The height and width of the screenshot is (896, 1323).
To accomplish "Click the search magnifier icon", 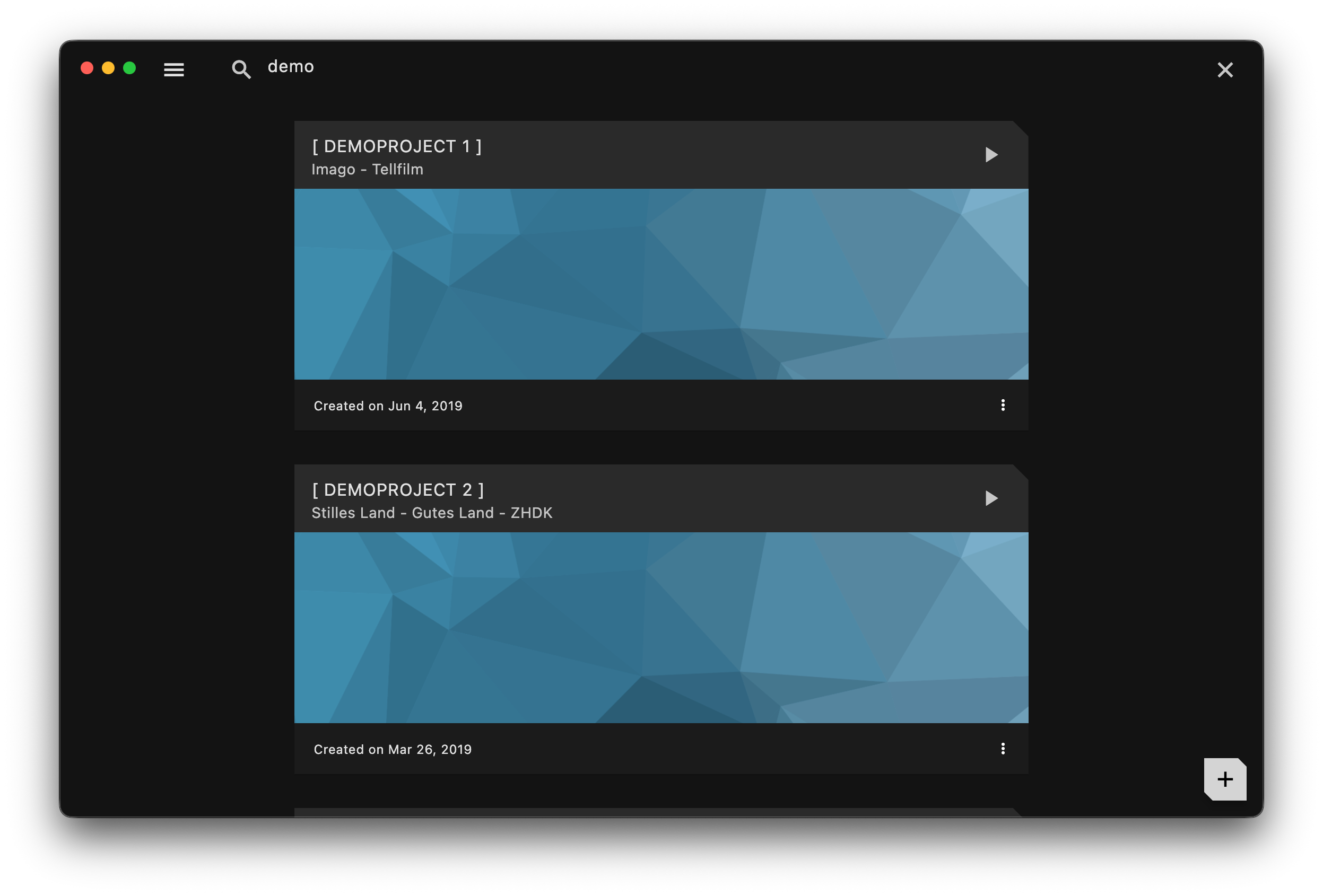I will [241, 69].
